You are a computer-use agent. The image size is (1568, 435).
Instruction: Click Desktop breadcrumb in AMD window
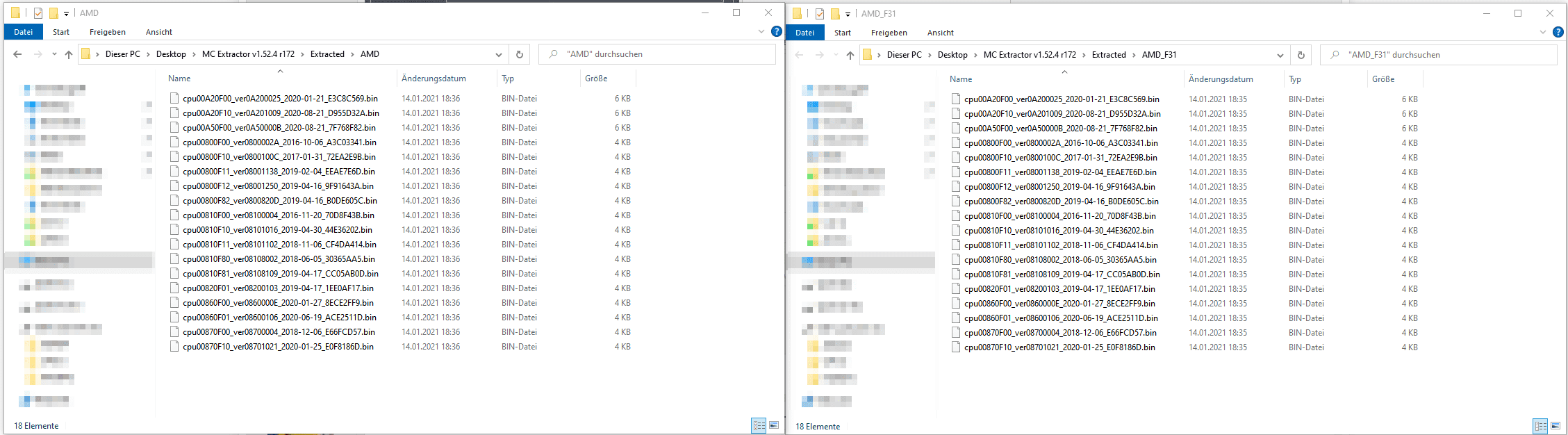tap(171, 54)
